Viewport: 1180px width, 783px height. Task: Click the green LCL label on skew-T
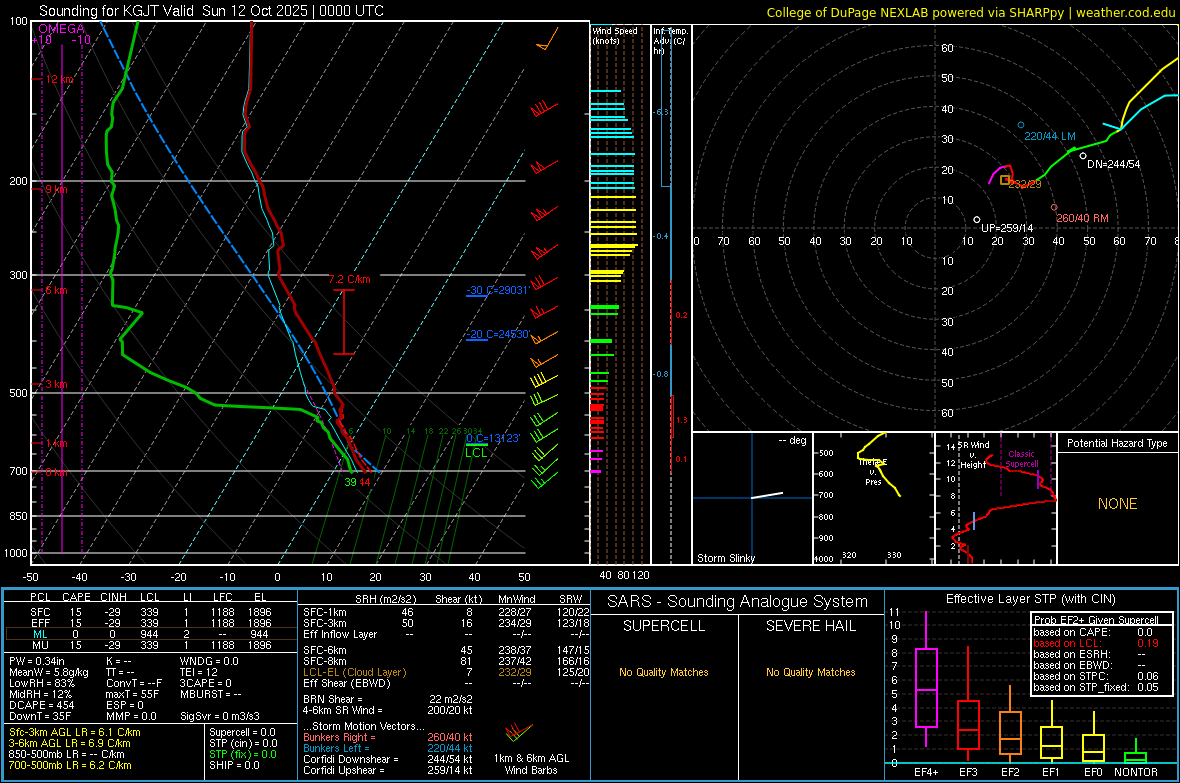[x=476, y=452]
